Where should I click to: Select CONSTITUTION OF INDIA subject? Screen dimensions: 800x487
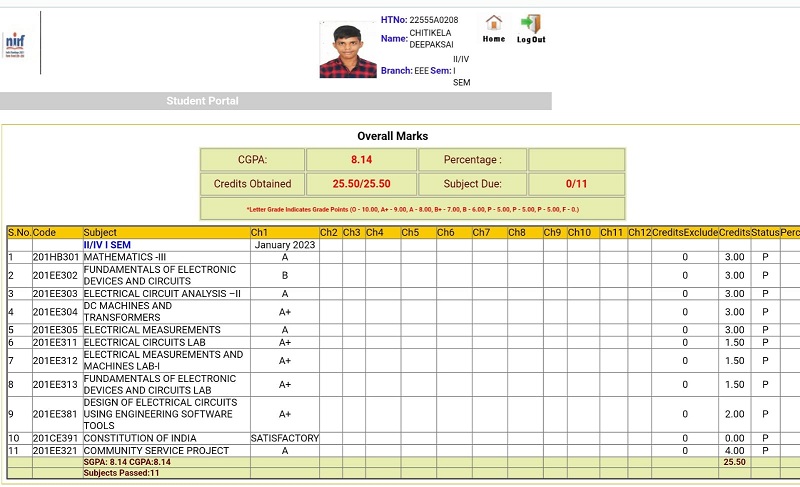click(140, 438)
